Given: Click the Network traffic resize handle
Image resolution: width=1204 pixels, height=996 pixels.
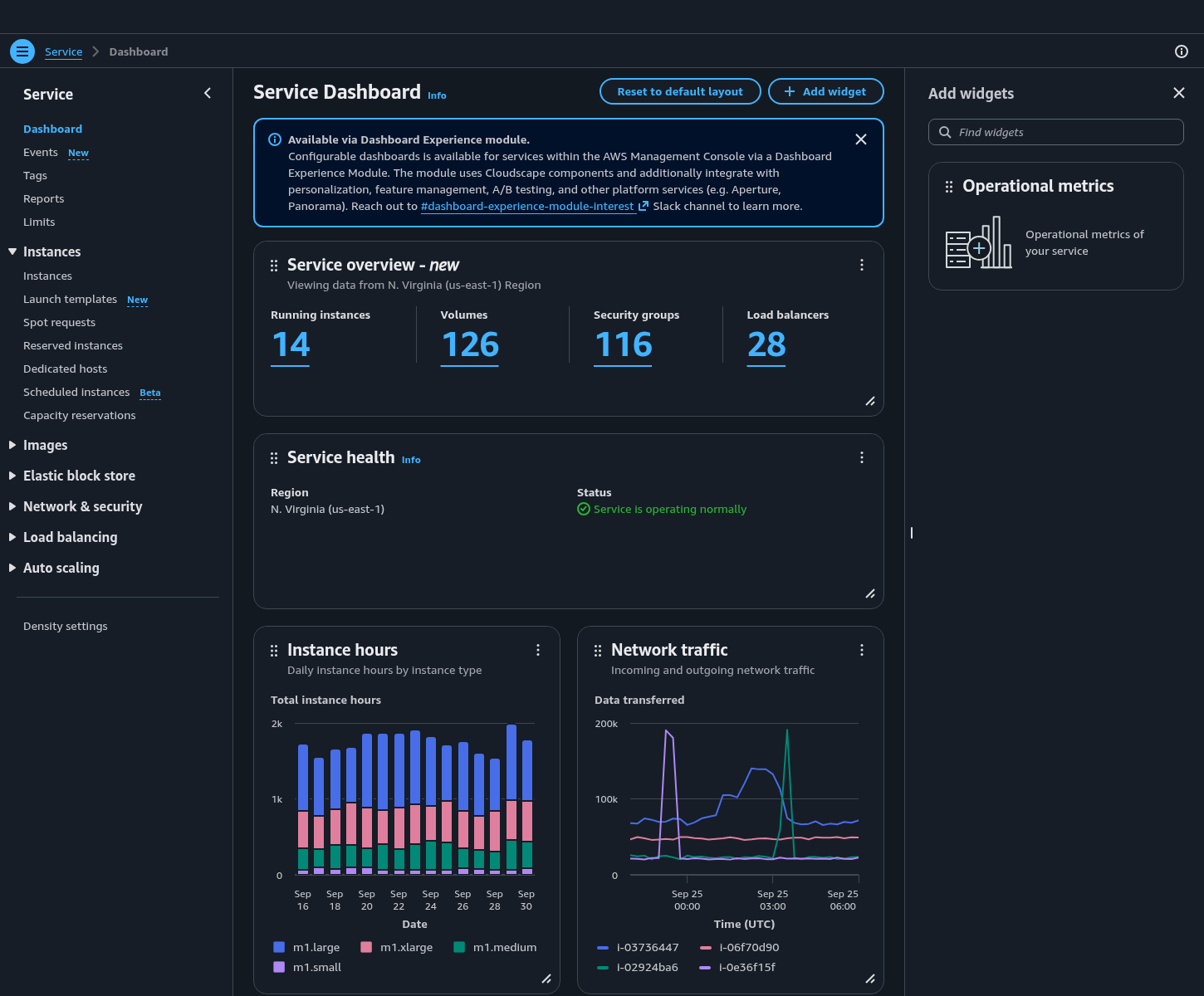Looking at the screenshot, I should [870, 979].
